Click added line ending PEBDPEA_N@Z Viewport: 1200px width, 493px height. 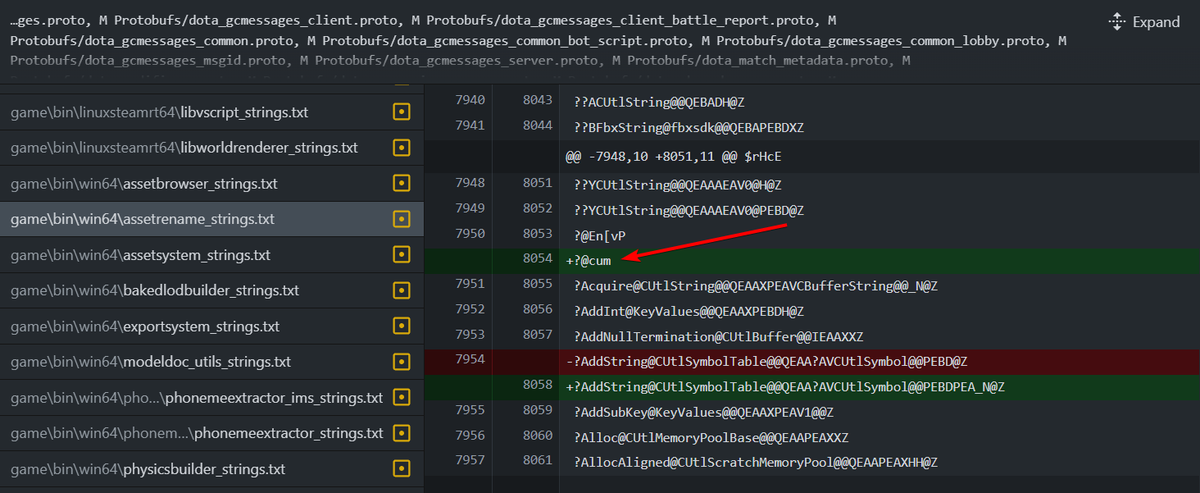click(x=785, y=386)
